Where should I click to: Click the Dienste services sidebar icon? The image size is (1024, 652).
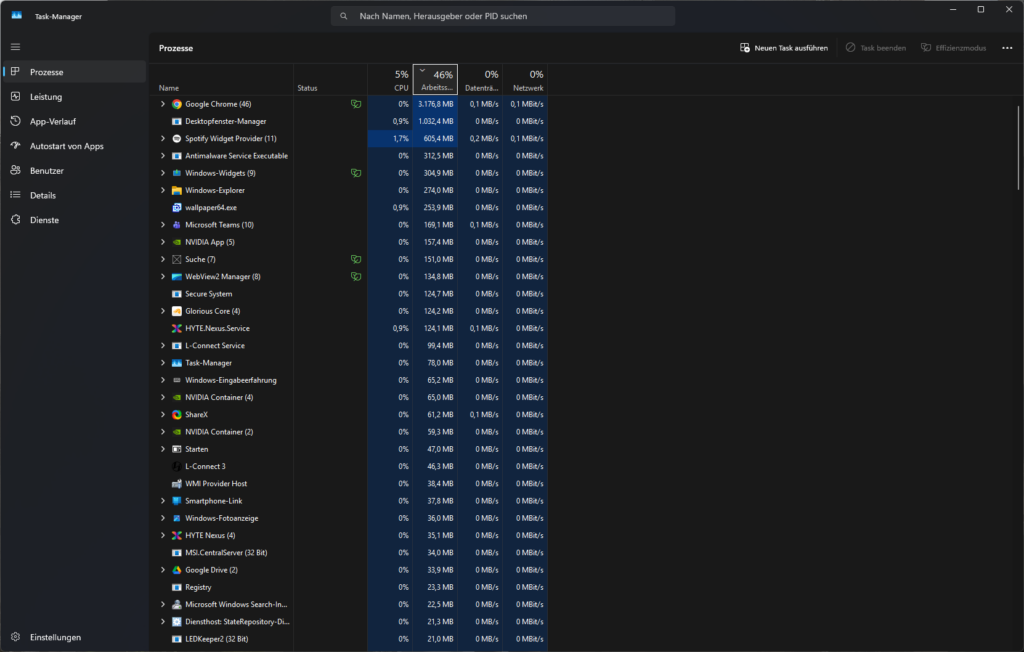click(16, 220)
